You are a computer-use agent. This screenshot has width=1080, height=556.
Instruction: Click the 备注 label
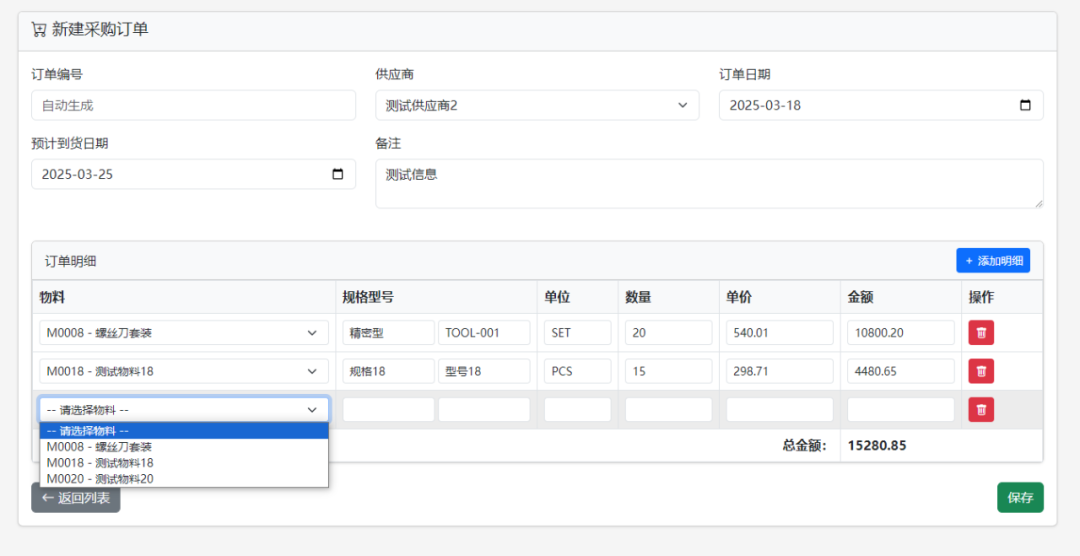(388, 143)
